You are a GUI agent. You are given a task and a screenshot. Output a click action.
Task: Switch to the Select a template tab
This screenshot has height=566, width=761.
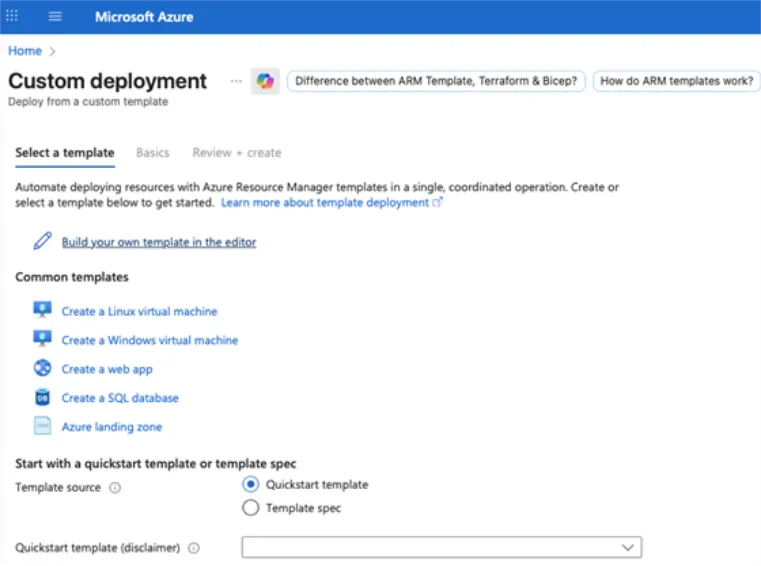coord(65,153)
